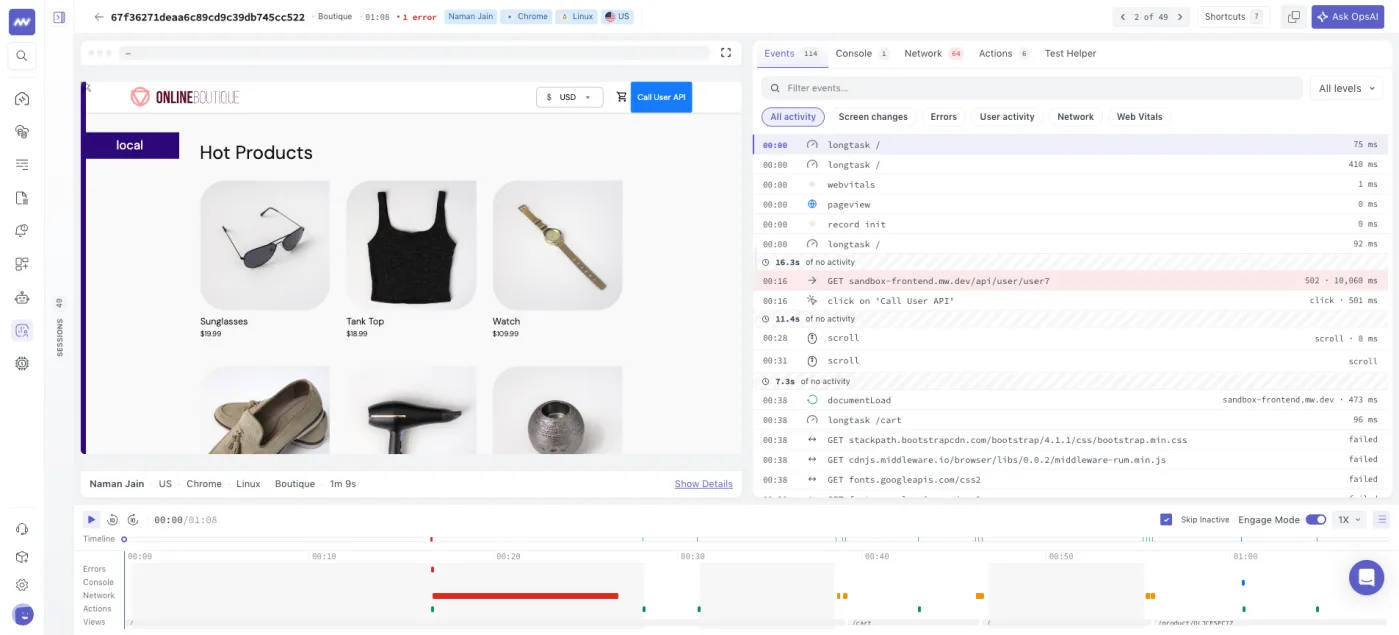Open the first sidebar icon below search

click(22, 99)
